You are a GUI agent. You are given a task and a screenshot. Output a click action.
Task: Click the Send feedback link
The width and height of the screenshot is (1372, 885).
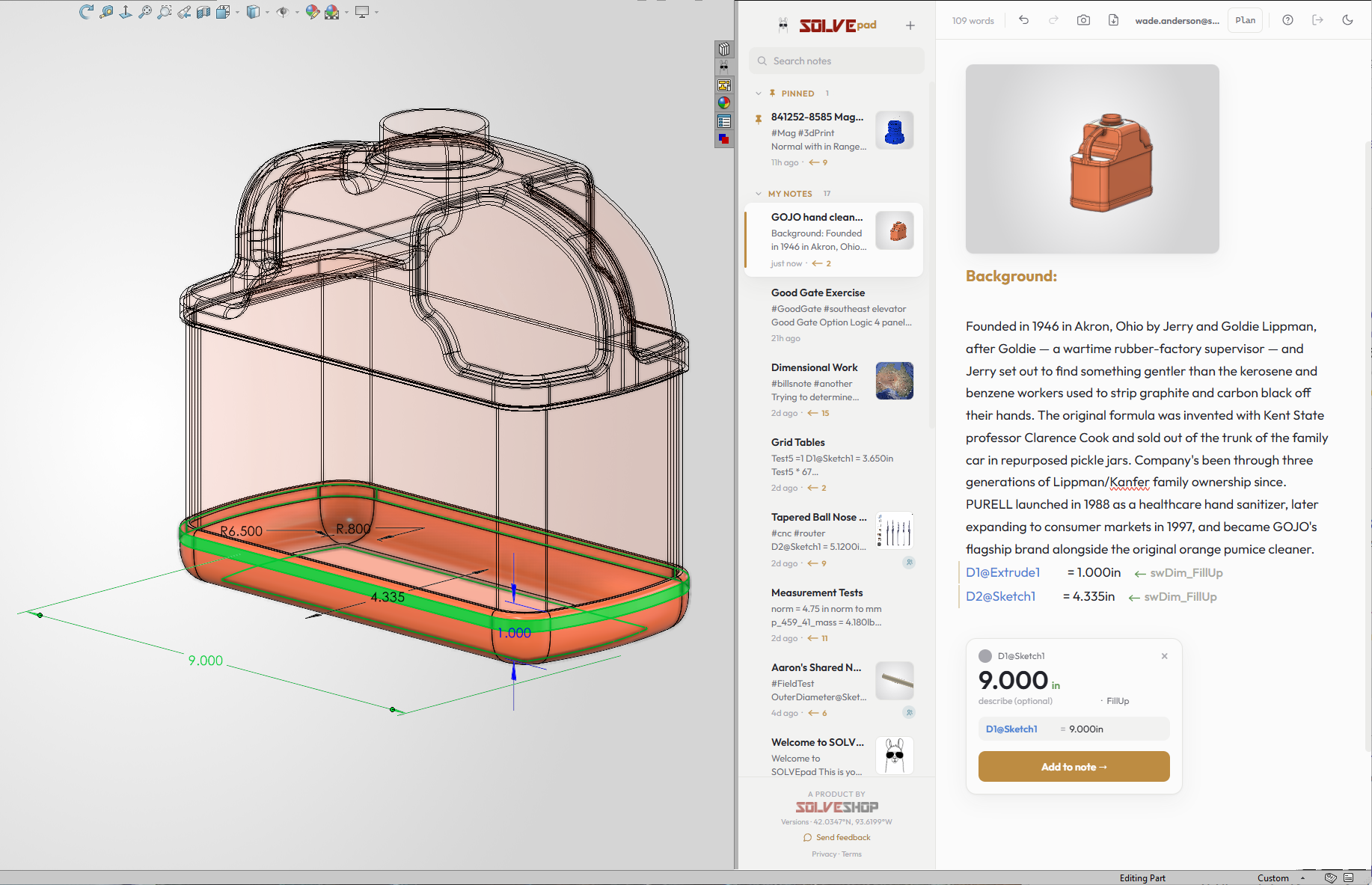click(836, 837)
